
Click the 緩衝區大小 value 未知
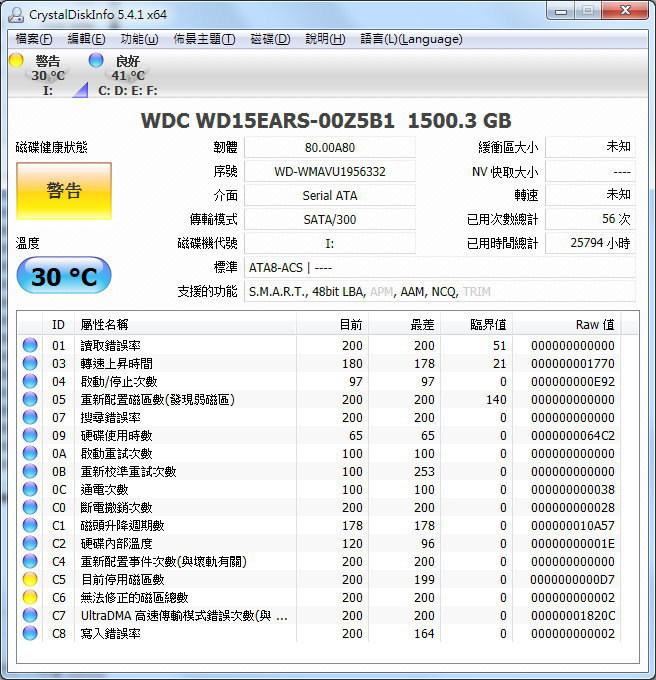(x=590, y=147)
